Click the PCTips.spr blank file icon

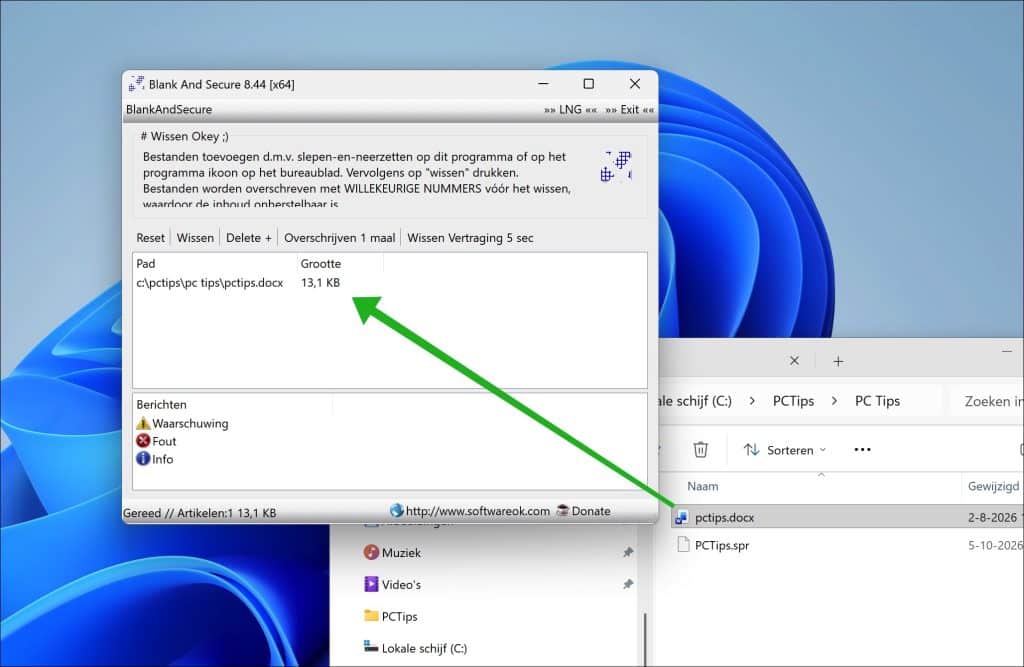click(x=683, y=544)
